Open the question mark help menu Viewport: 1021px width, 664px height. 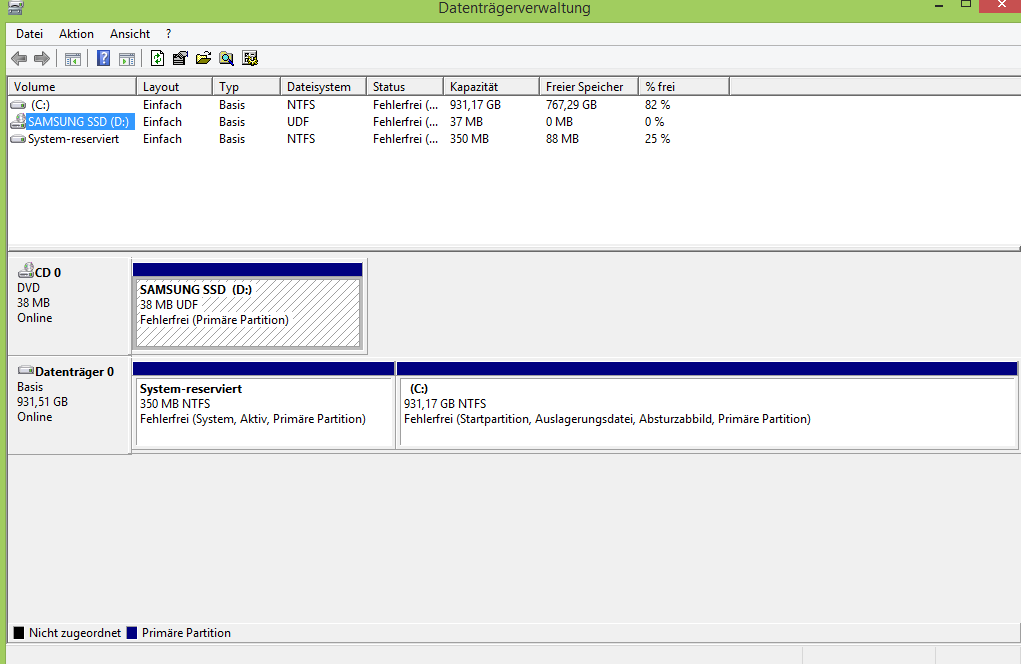point(169,34)
